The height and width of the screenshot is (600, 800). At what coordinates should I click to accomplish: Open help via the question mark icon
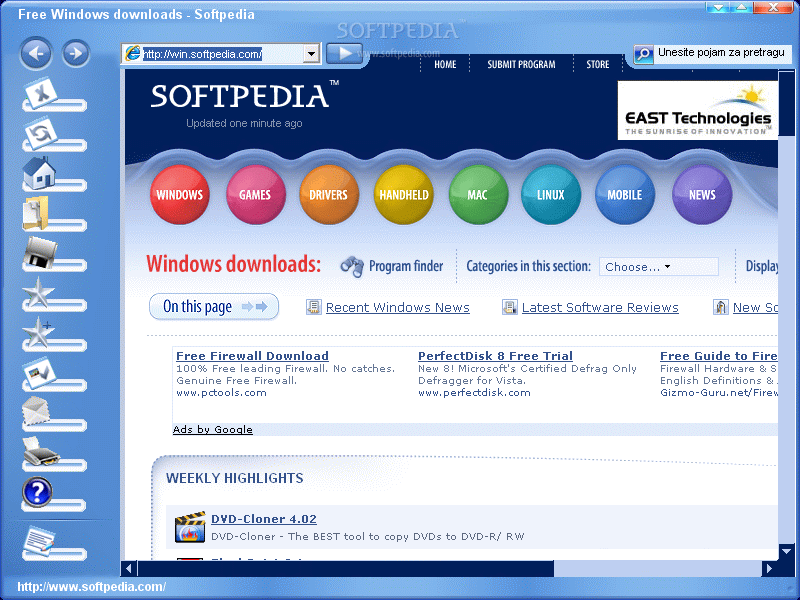[37, 492]
